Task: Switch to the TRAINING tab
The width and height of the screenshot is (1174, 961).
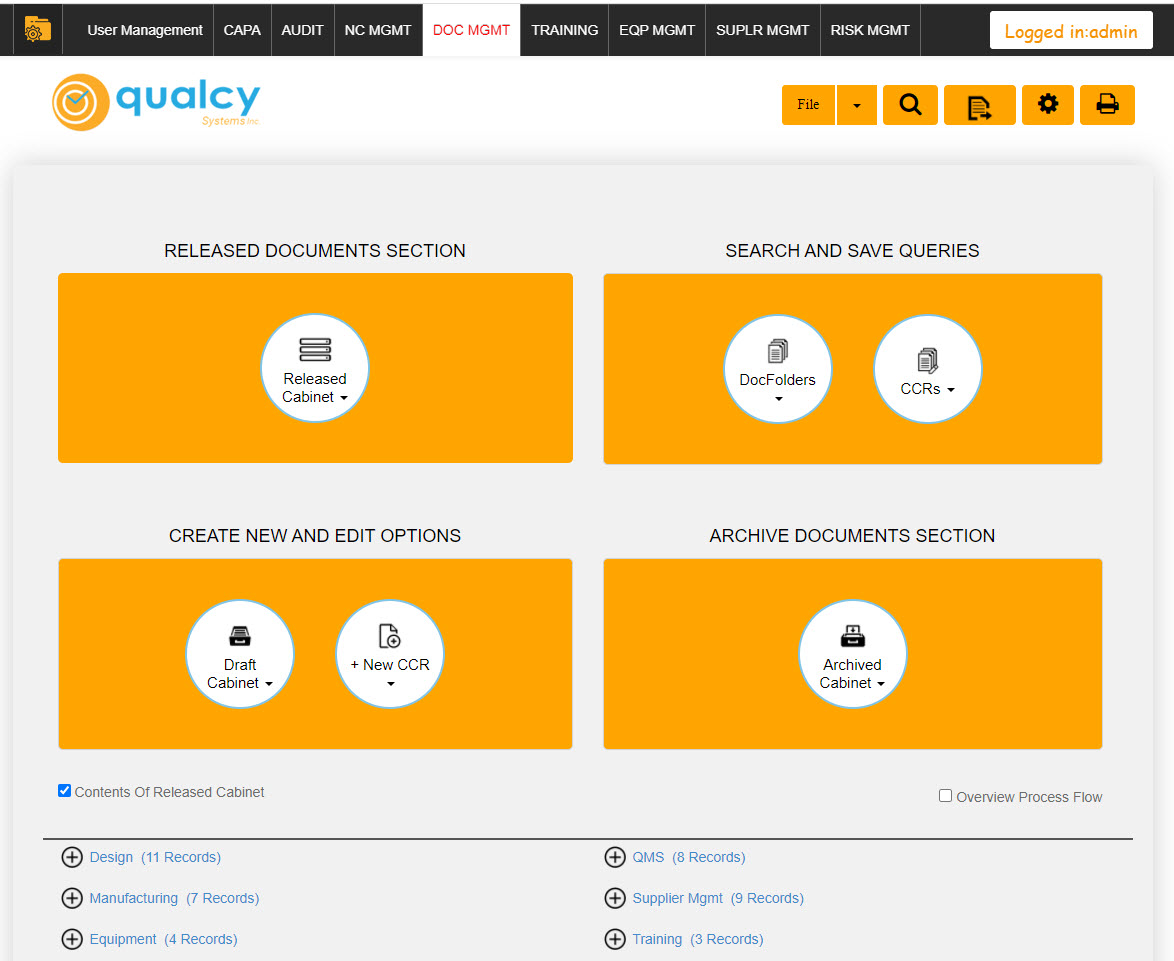Action: (x=565, y=30)
